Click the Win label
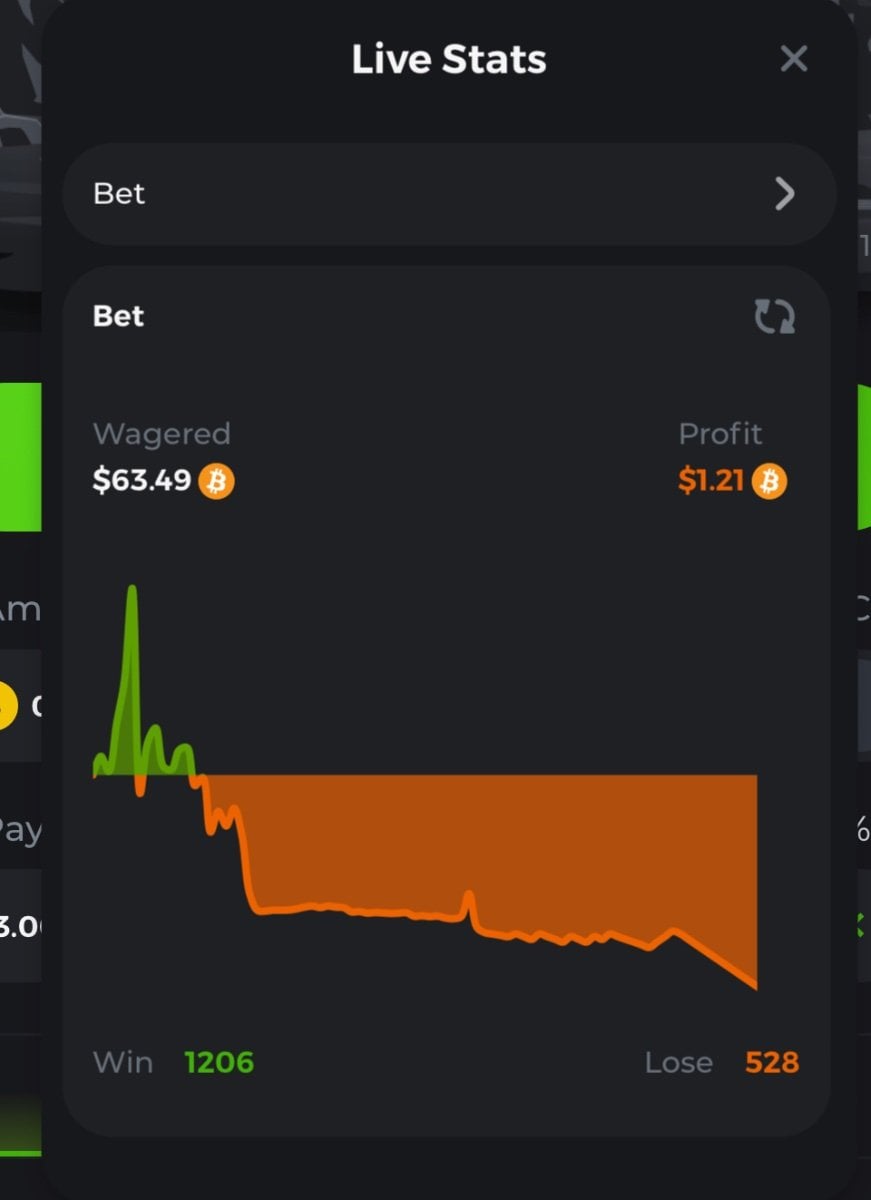The width and height of the screenshot is (871, 1200). [x=123, y=1062]
